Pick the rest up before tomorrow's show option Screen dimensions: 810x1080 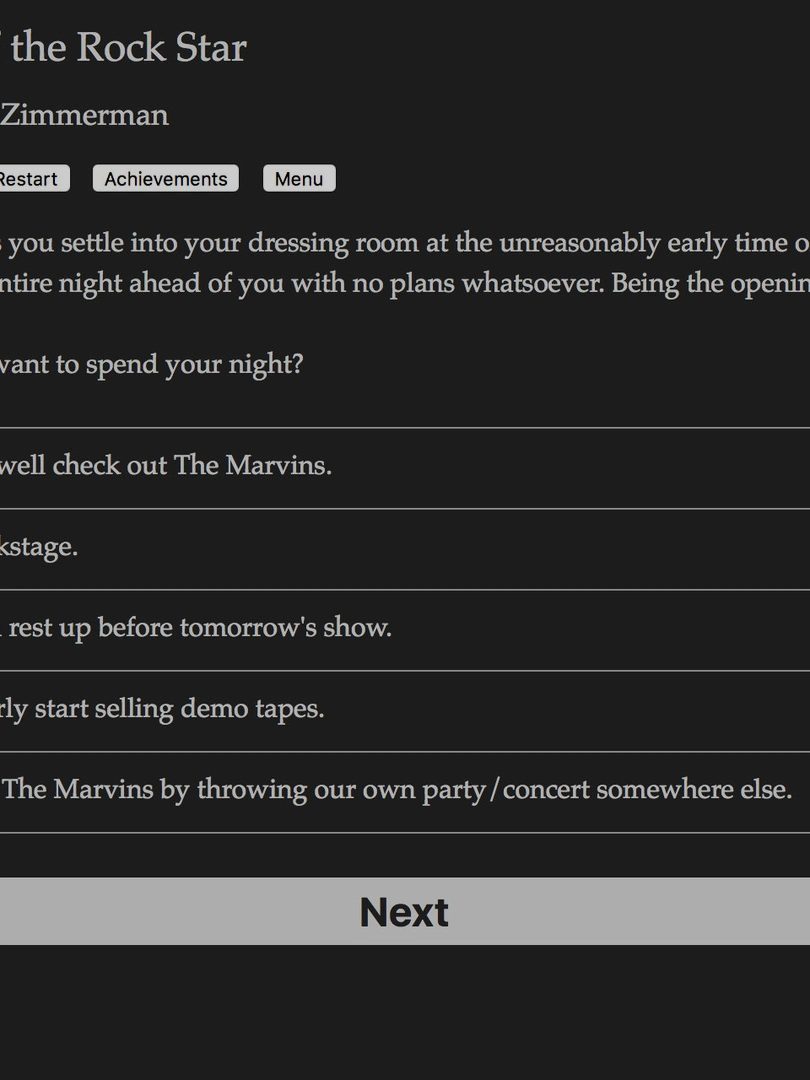click(x=198, y=628)
